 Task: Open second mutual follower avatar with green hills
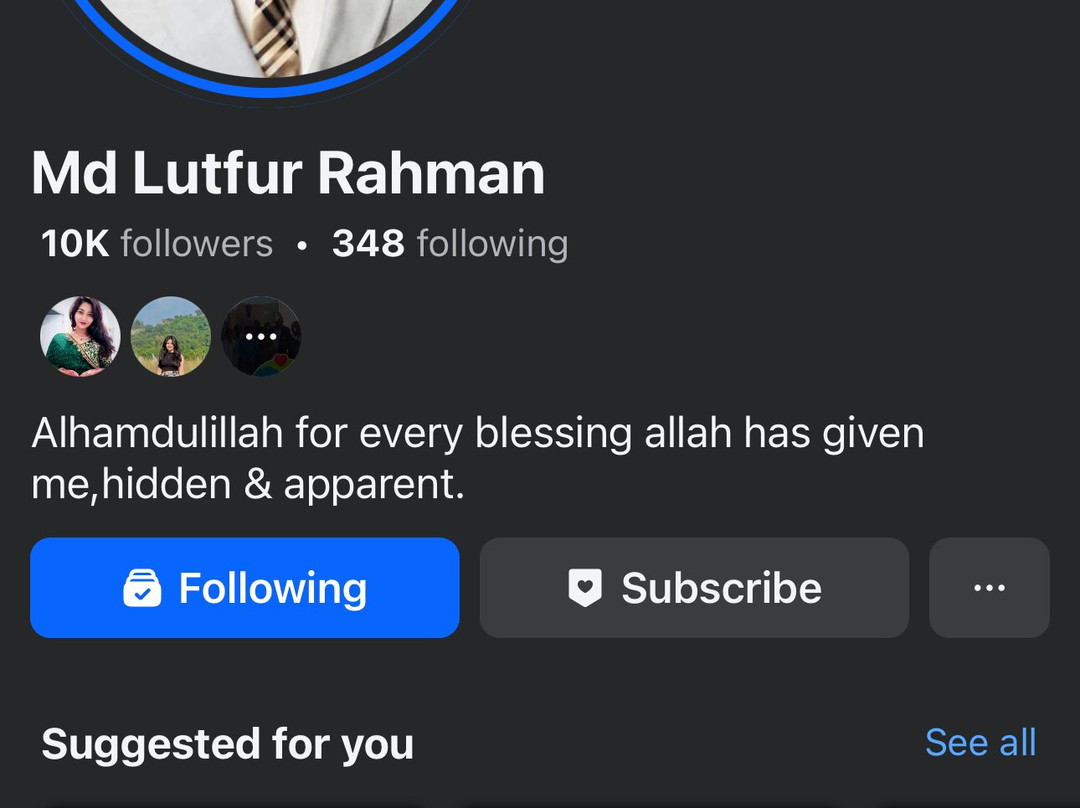point(170,336)
